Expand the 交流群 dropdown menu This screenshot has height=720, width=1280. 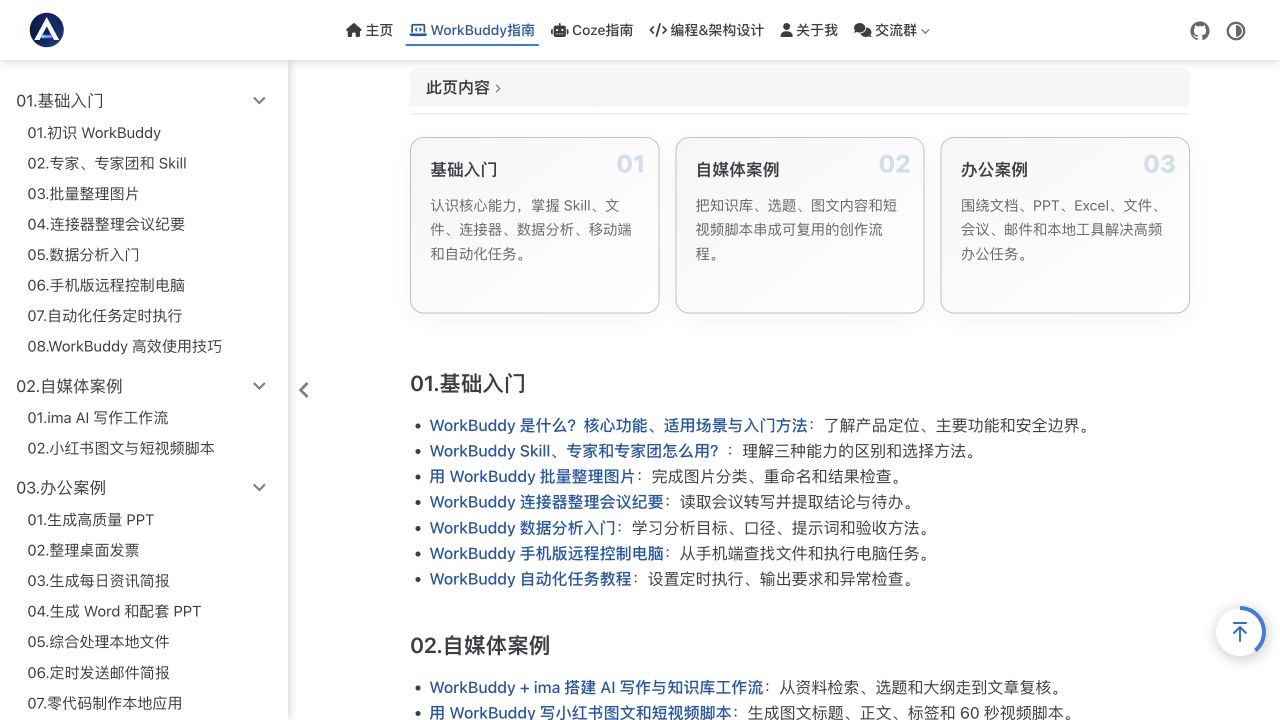coord(891,30)
